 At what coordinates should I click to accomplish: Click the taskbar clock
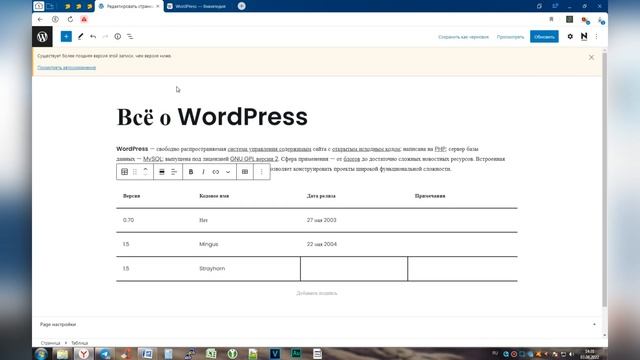point(589,354)
